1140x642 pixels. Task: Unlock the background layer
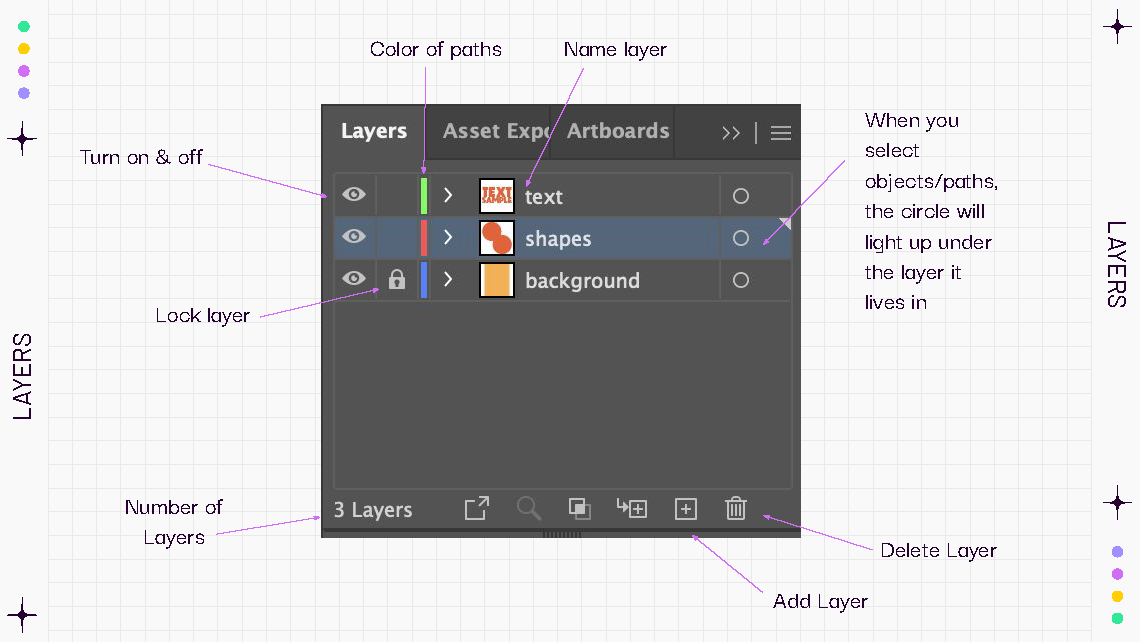pyautogui.click(x=397, y=279)
